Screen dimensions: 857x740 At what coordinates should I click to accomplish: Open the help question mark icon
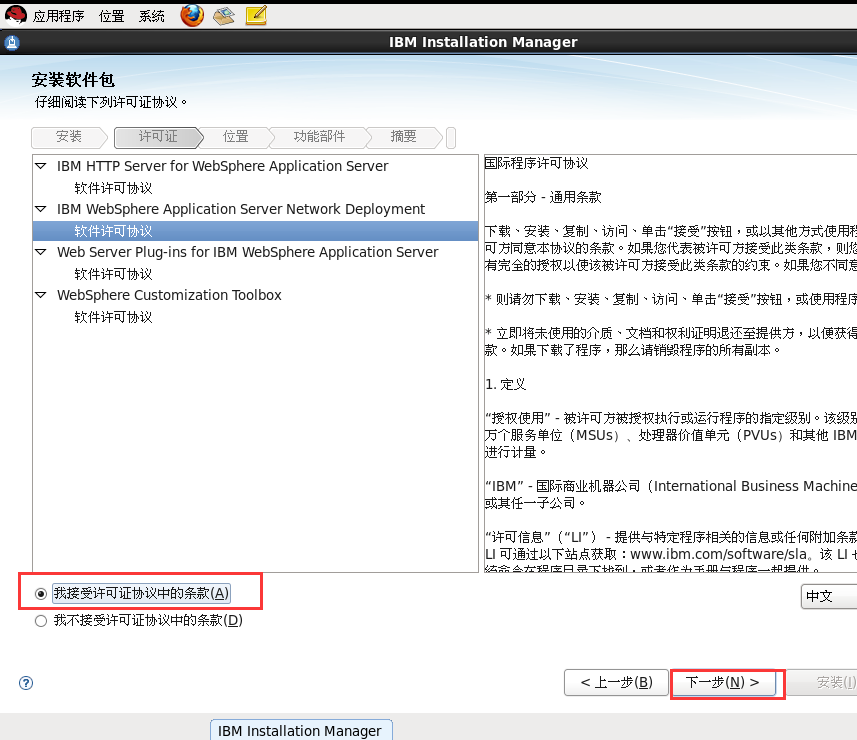(x=26, y=683)
